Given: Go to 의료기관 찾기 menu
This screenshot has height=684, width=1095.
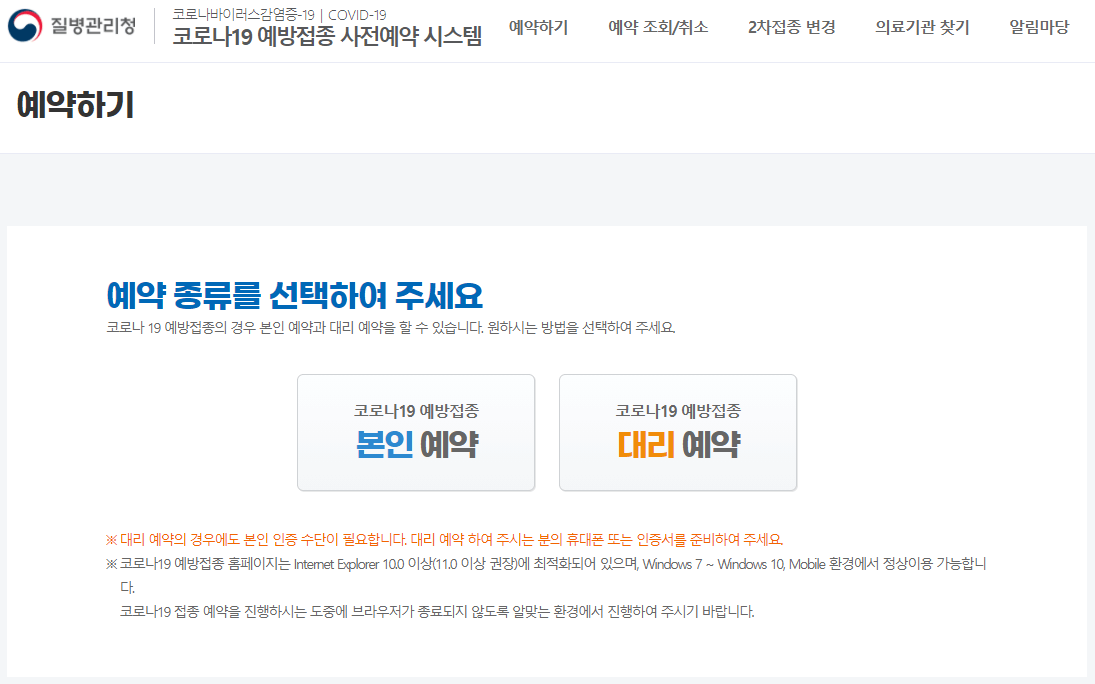Looking at the screenshot, I should point(922,27).
